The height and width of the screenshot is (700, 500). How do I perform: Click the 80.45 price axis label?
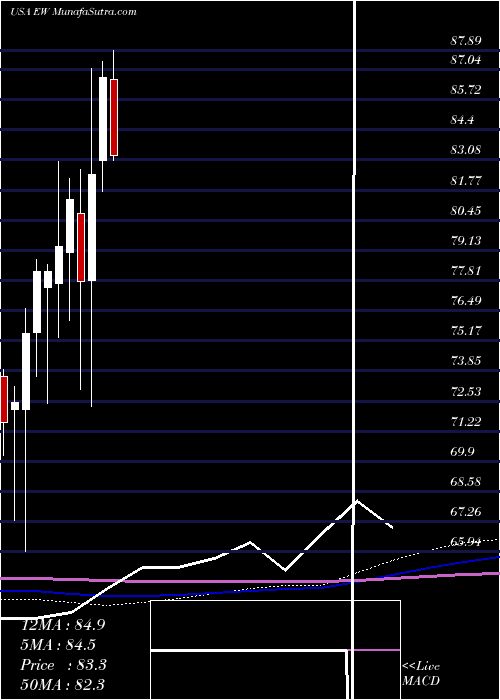(466, 210)
